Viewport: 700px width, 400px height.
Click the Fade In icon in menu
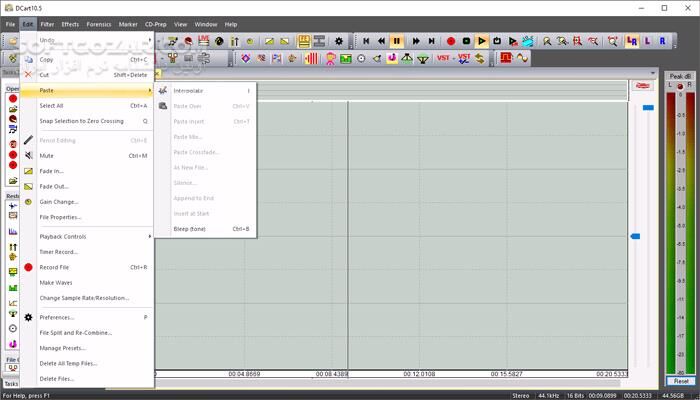(x=28, y=171)
